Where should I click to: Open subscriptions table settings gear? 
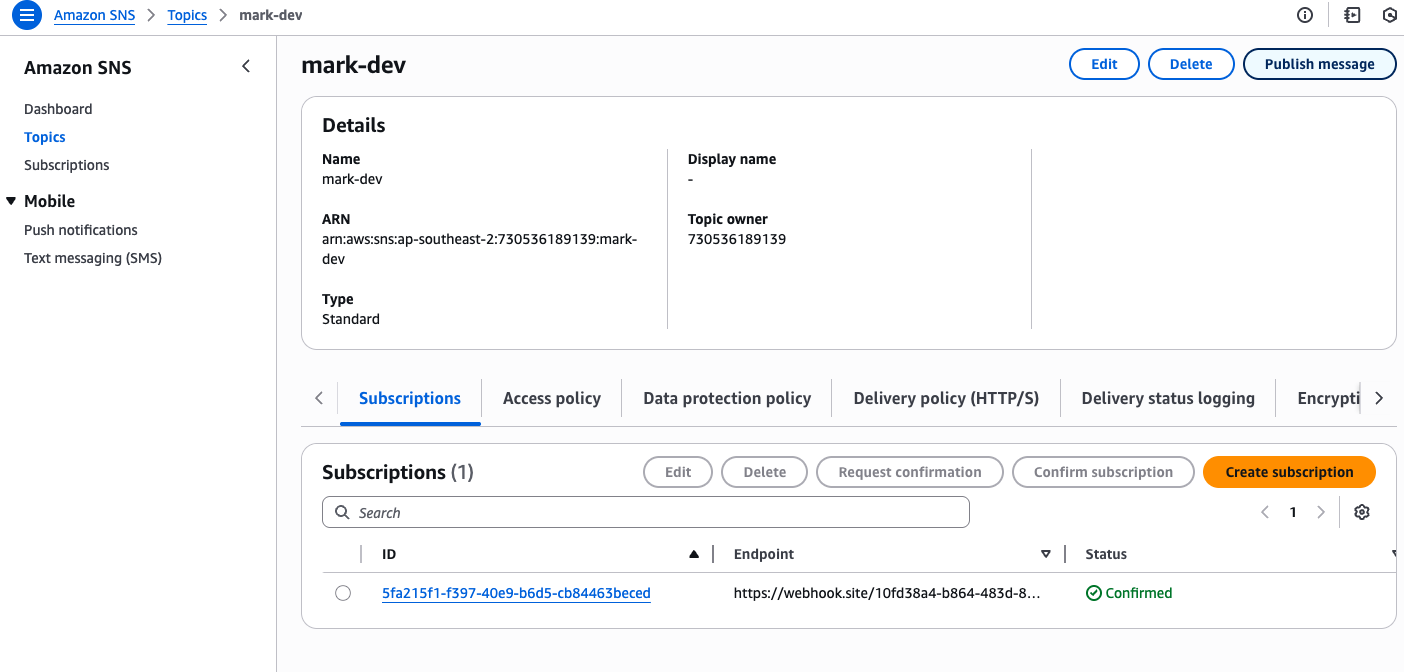coord(1361,512)
